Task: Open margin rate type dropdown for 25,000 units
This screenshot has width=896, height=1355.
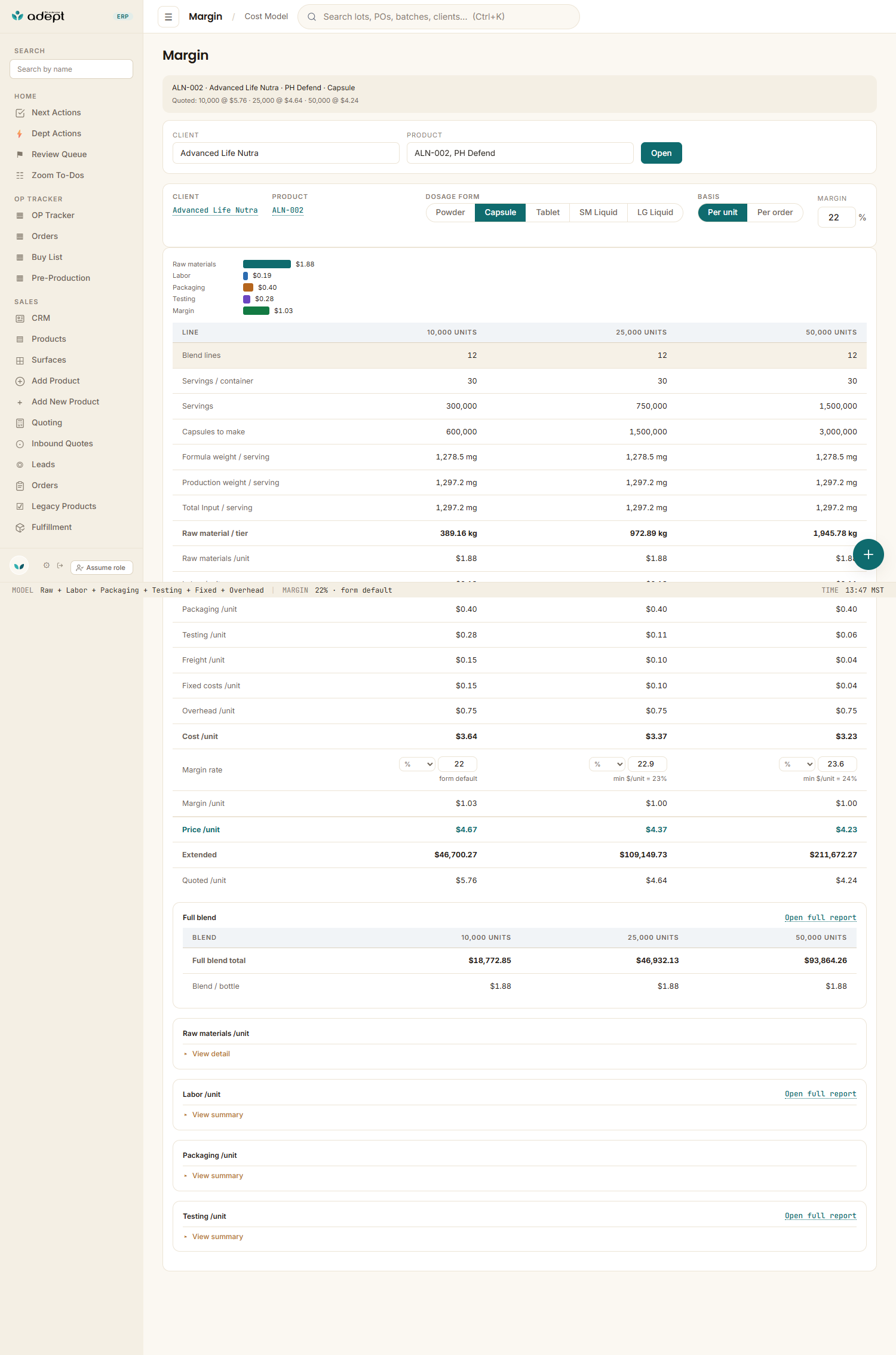Action: point(607,764)
